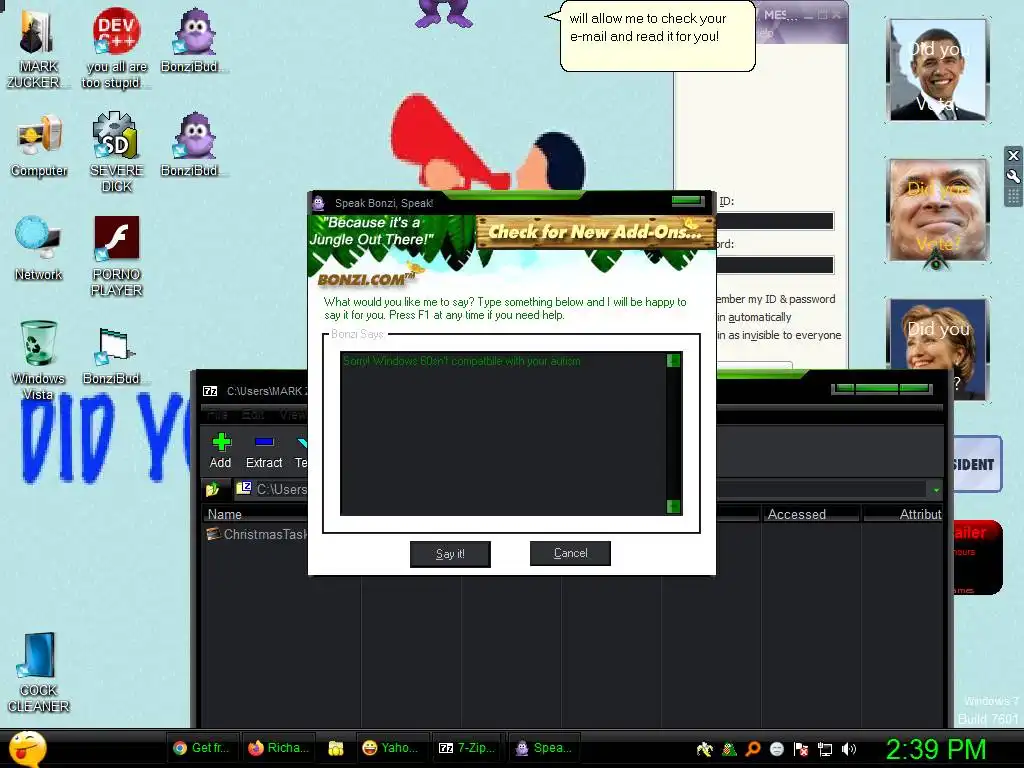
Task: Click the Say it! button
Action: [x=450, y=554]
